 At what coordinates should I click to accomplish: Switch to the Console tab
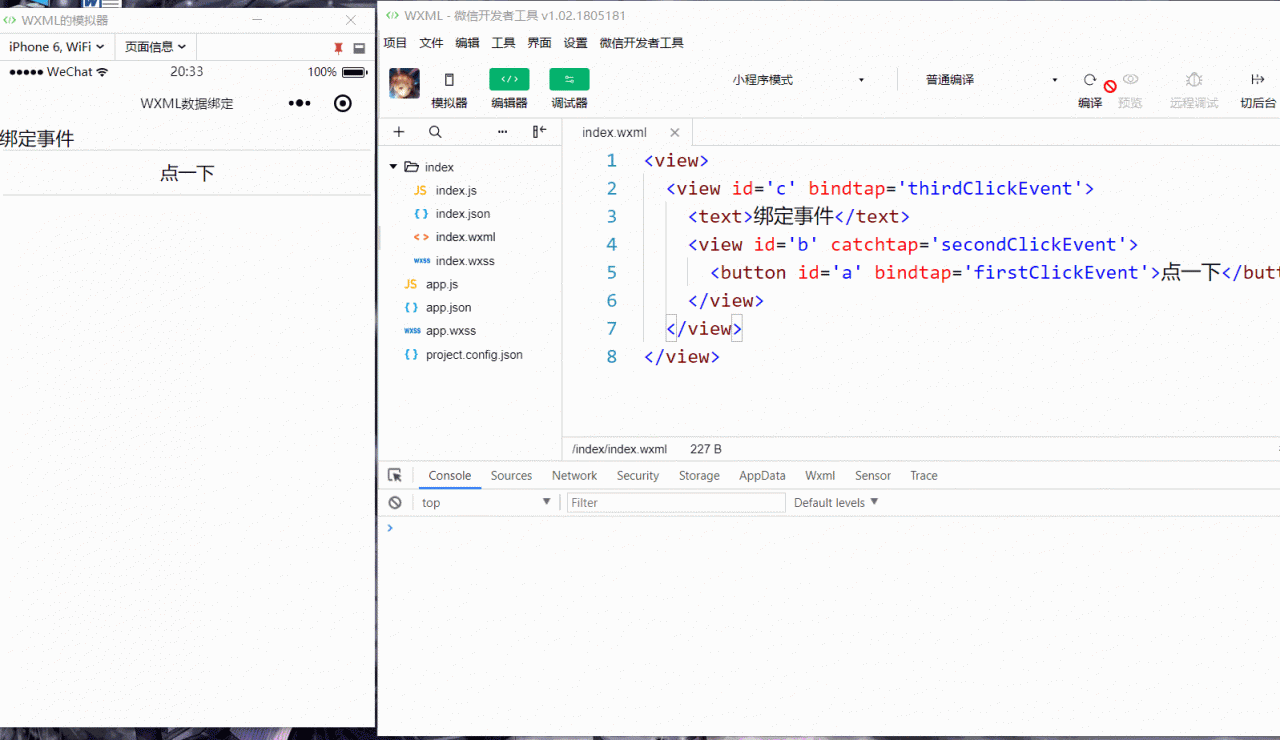[450, 476]
